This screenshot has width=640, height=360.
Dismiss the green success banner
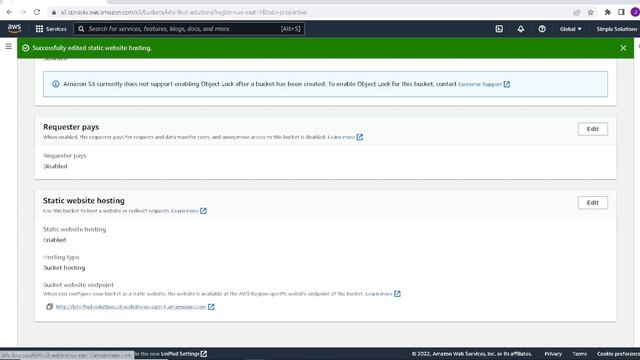(x=623, y=48)
